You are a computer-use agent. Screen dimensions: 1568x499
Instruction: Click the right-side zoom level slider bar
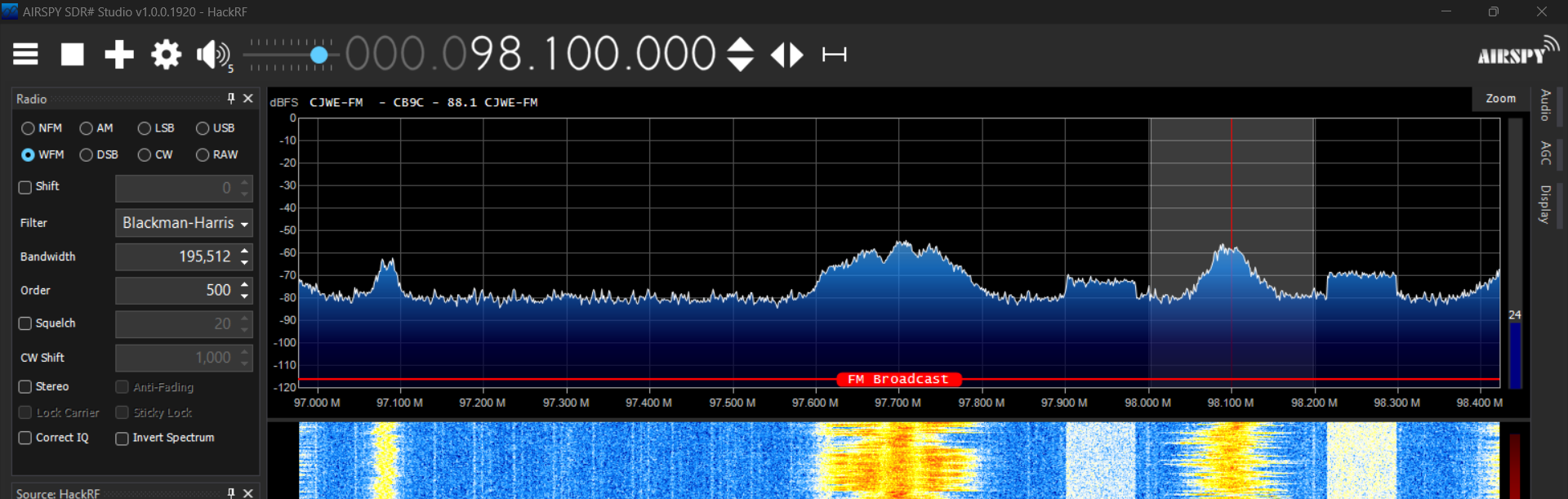click(1516, 253)
